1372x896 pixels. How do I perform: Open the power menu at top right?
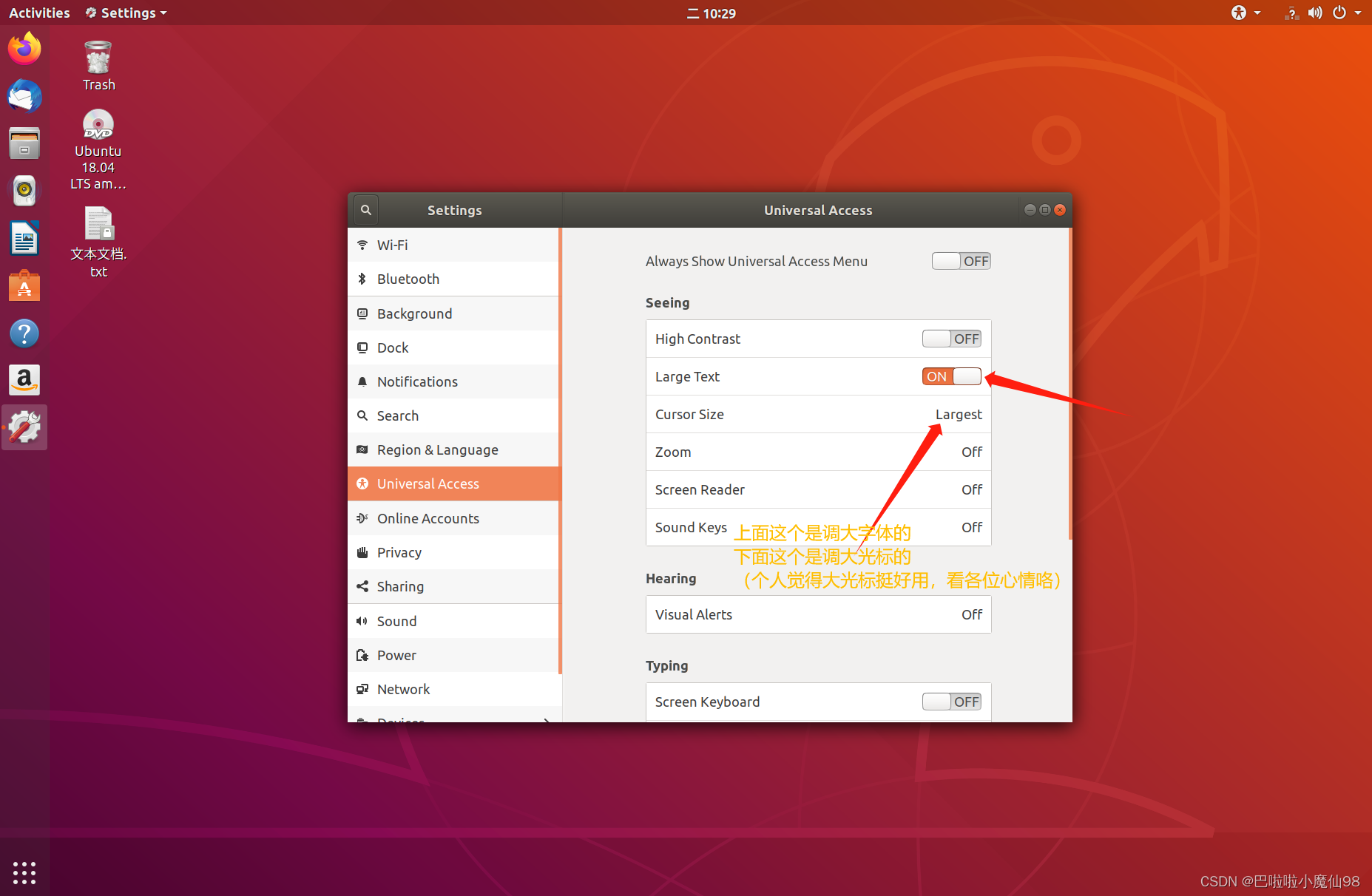click(1339, 13)
